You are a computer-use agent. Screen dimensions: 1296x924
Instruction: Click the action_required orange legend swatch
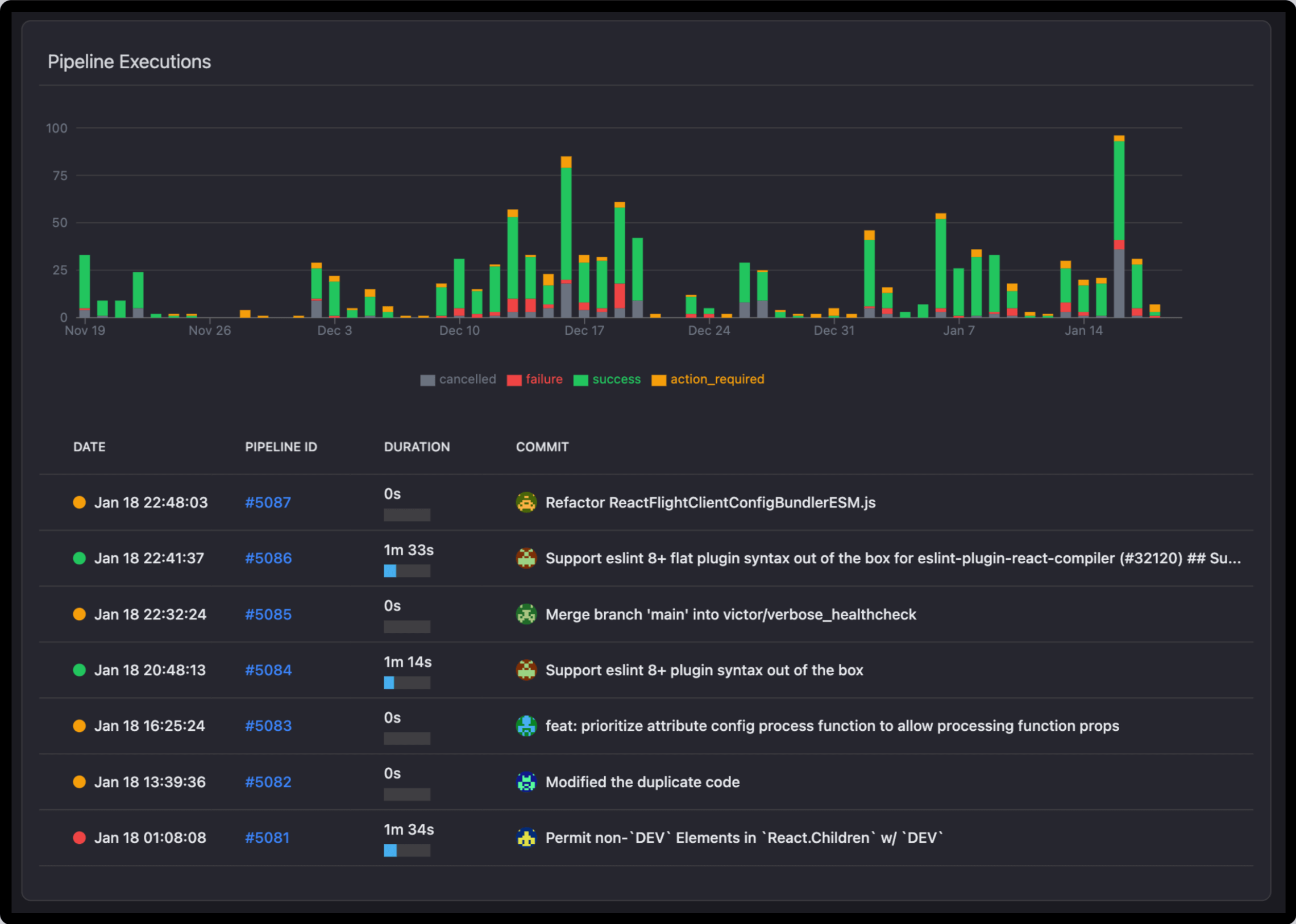(x=659, y=380)
